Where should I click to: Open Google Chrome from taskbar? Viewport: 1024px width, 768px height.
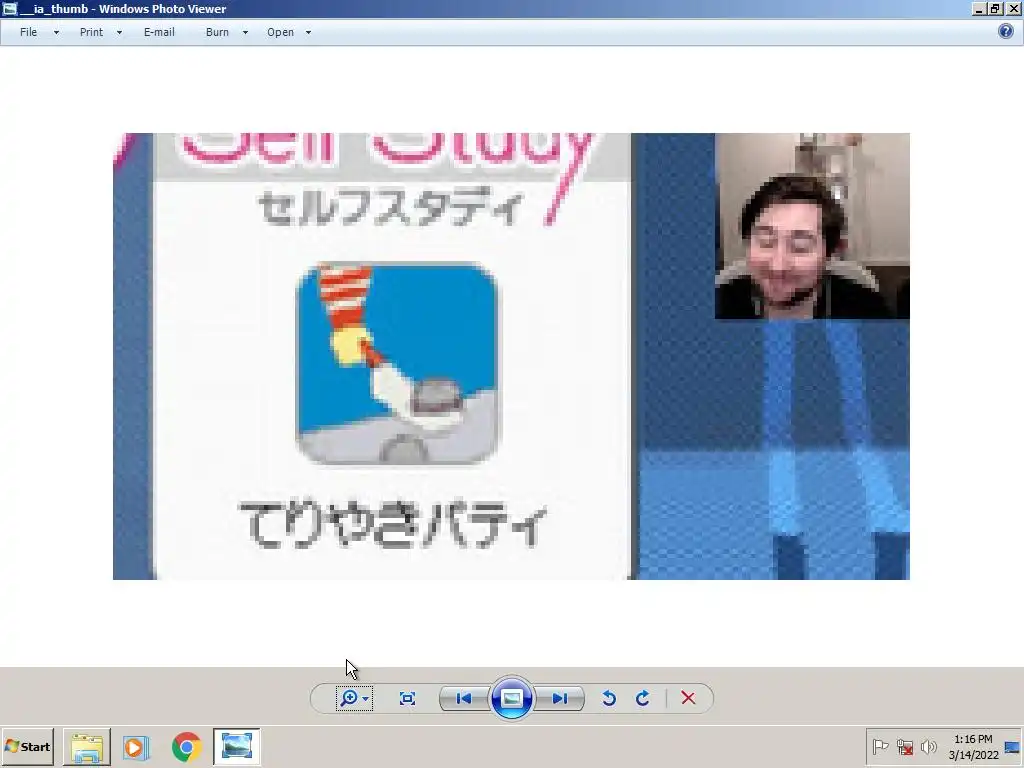(x=187, y=747)
